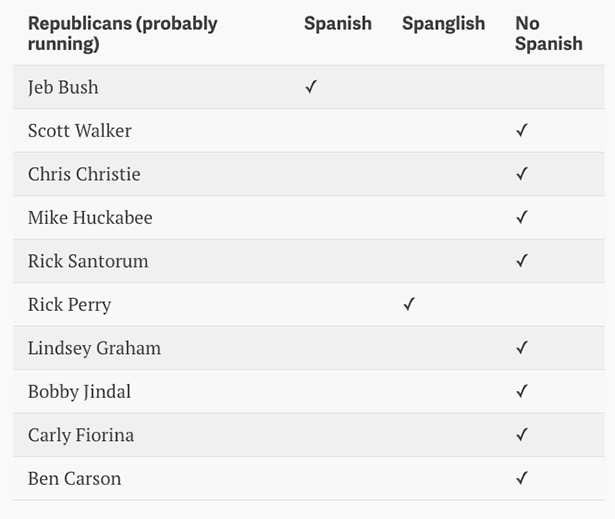The image size is (615, 519).
Task: Click Scott Walker's No Spanish checkmark
Action: tap(521, 131)
